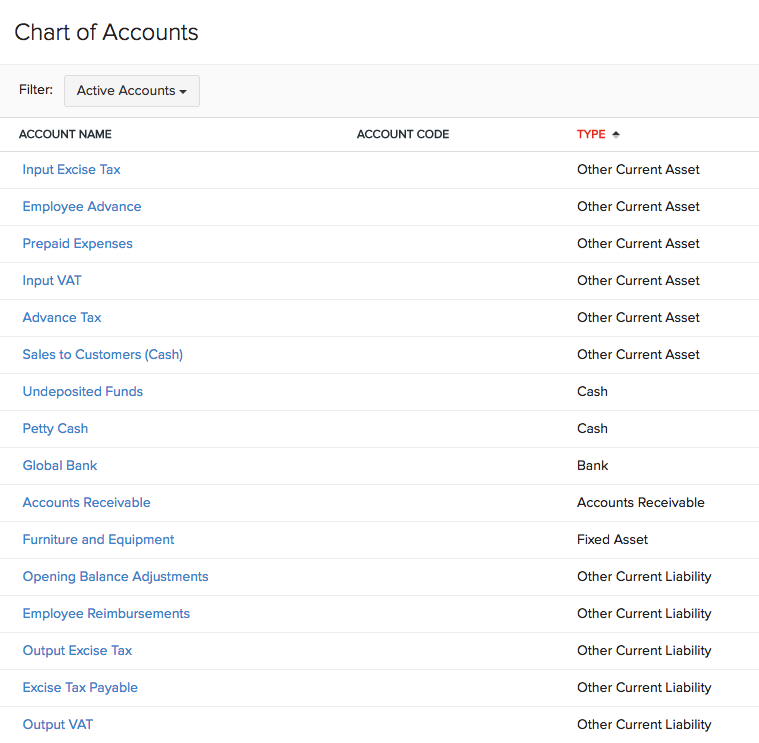This screenshot has width=759, height=743.
Task: Open Sales to Customers (Cash) account
Action: (103, 355)
